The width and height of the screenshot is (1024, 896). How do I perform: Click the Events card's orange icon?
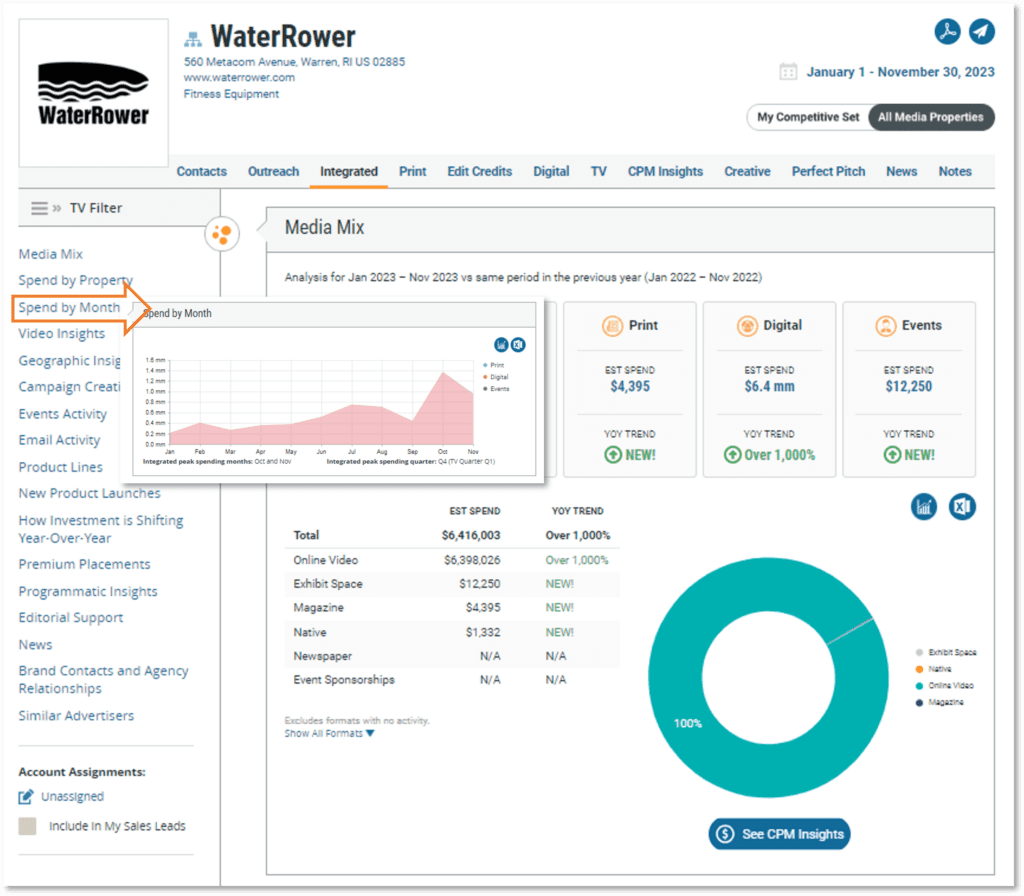pos(886,325)
